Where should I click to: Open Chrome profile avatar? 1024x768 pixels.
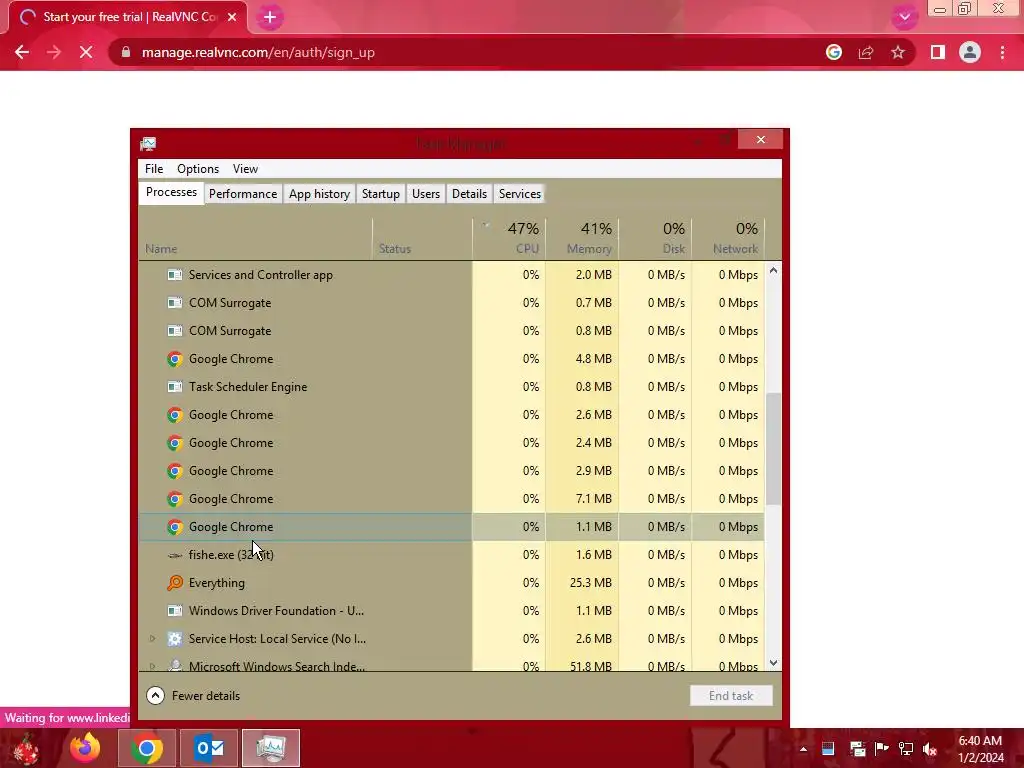tap(970, 52)
